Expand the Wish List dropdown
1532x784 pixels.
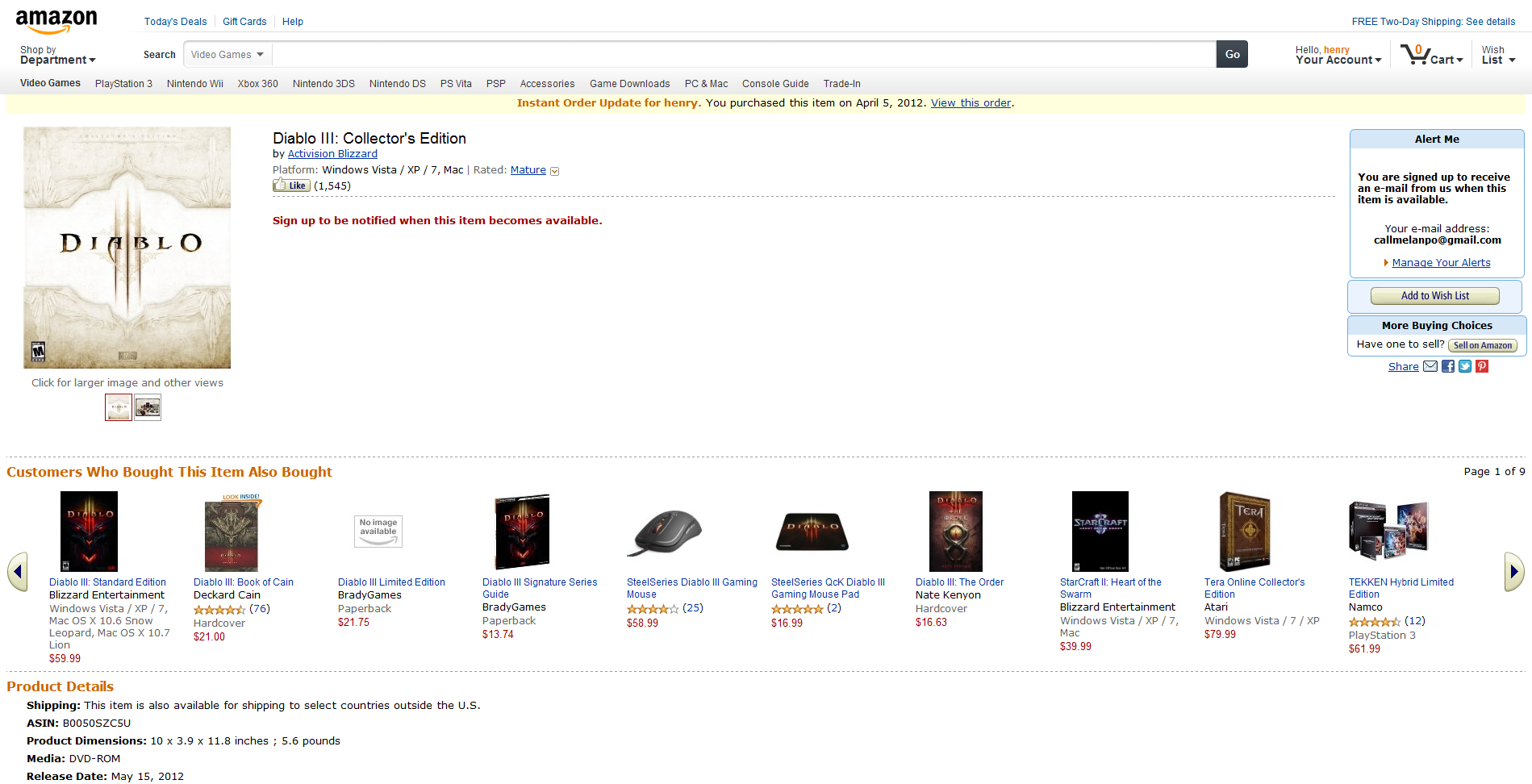click(1499, 55)
